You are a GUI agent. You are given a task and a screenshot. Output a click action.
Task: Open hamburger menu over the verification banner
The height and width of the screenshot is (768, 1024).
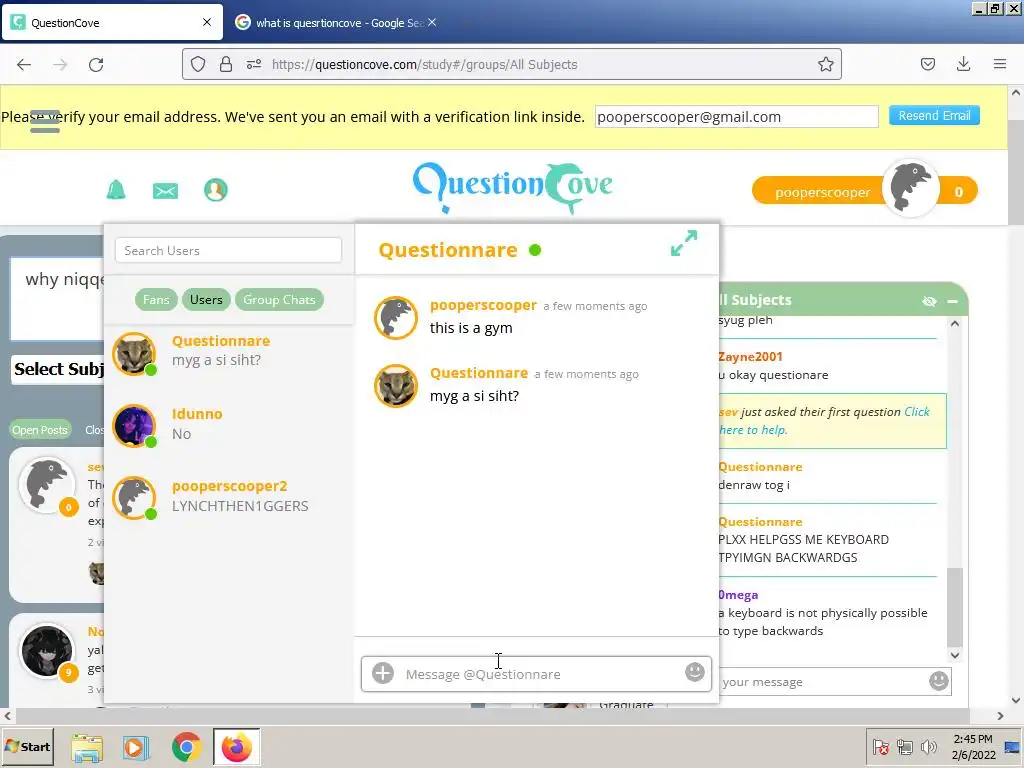[45, 121]
